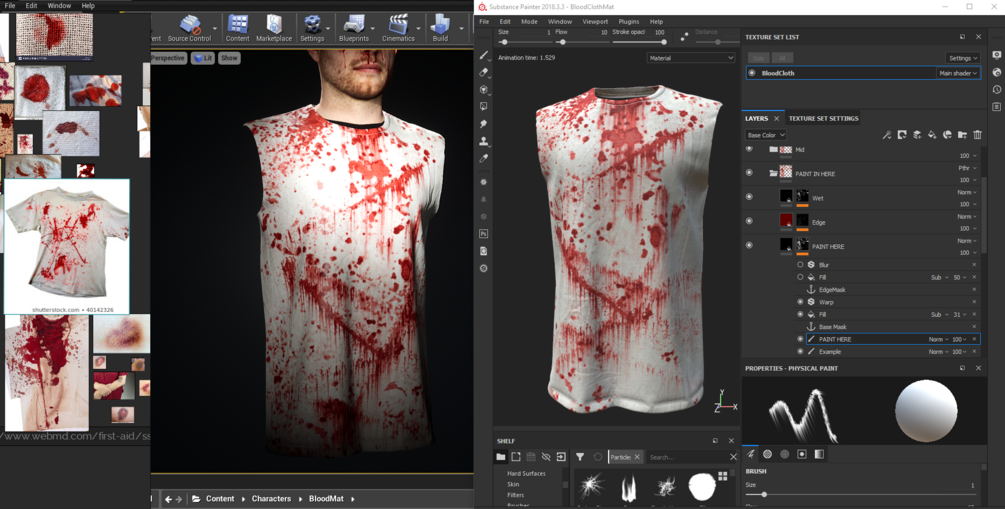This screenshot has height=509, width=1005.
Task: Add a new folder in Layers panel
Action: coord(962,135)
